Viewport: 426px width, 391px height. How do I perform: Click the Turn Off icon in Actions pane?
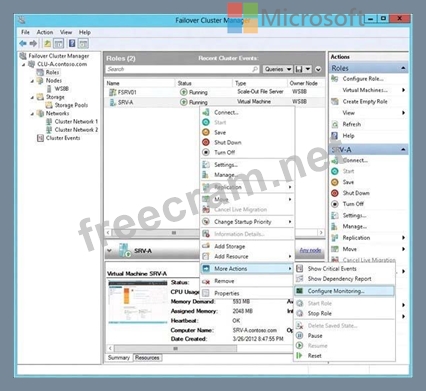tap(335, 204)
